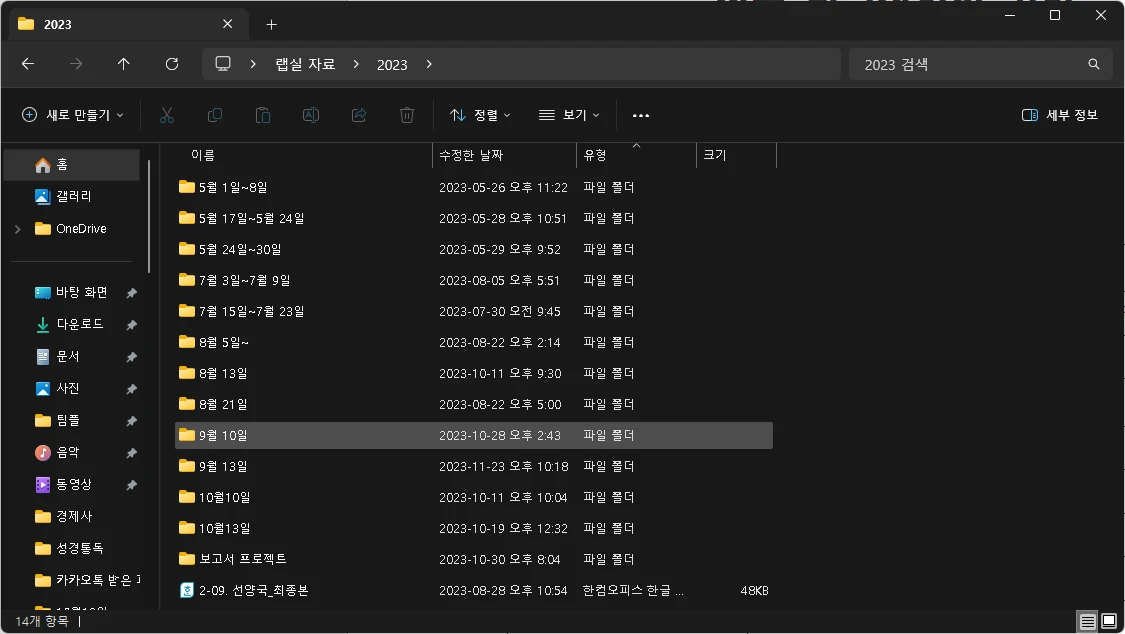
Task: Open the See more (…) menu
Action: (x=640, y=114)
